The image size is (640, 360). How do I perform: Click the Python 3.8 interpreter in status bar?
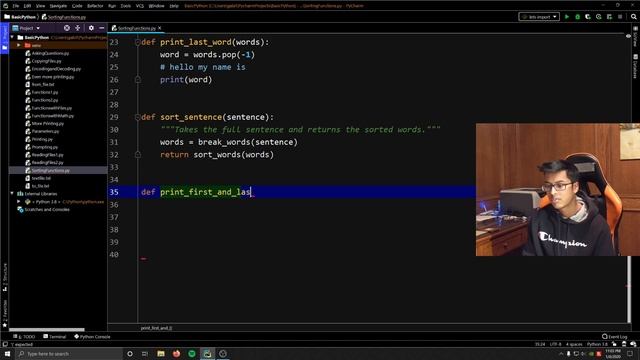pyautogui.click(x=597, y=344)
